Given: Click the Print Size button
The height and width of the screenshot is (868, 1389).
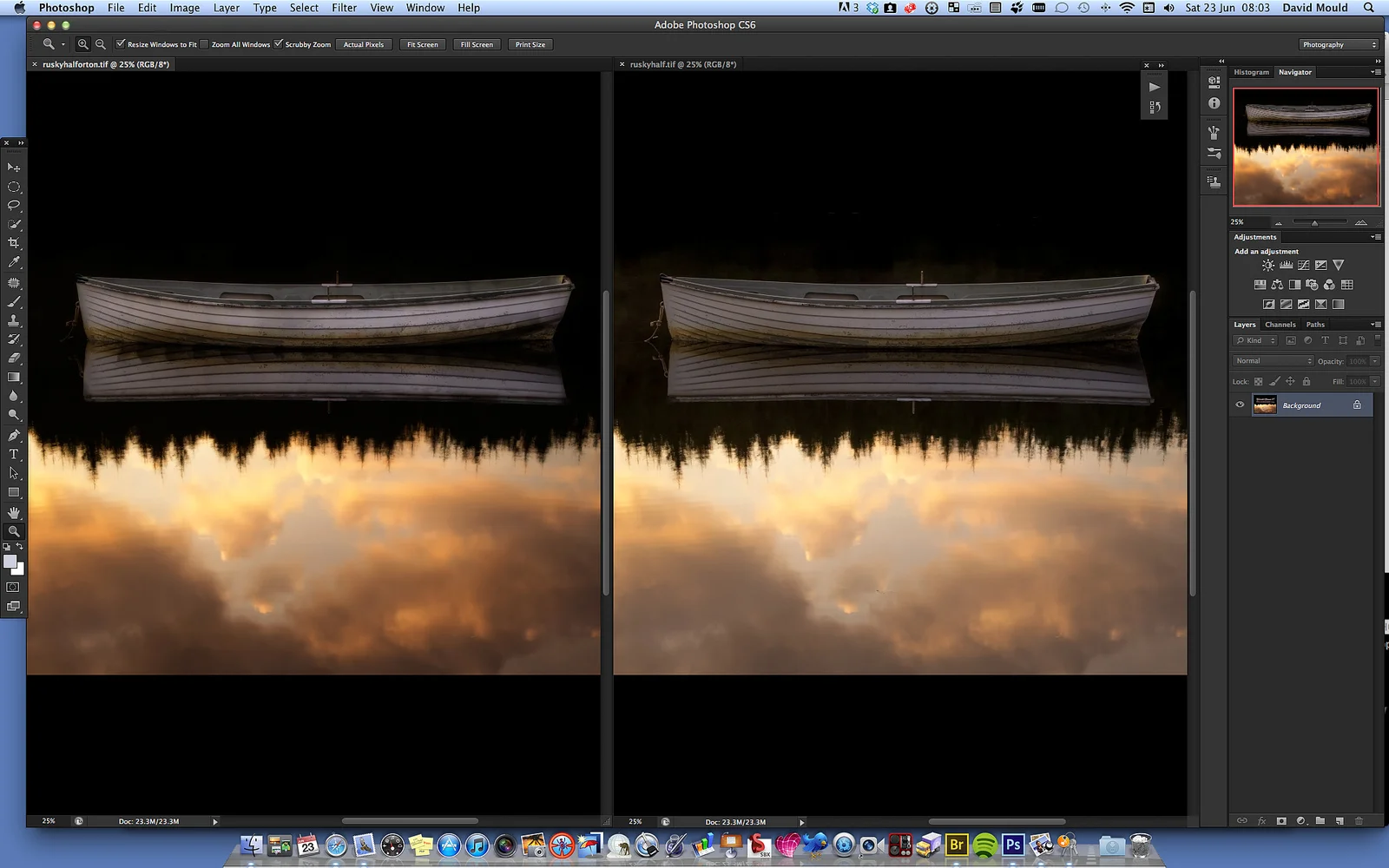Looking at the screenshot, I should (x=530, y=44).
